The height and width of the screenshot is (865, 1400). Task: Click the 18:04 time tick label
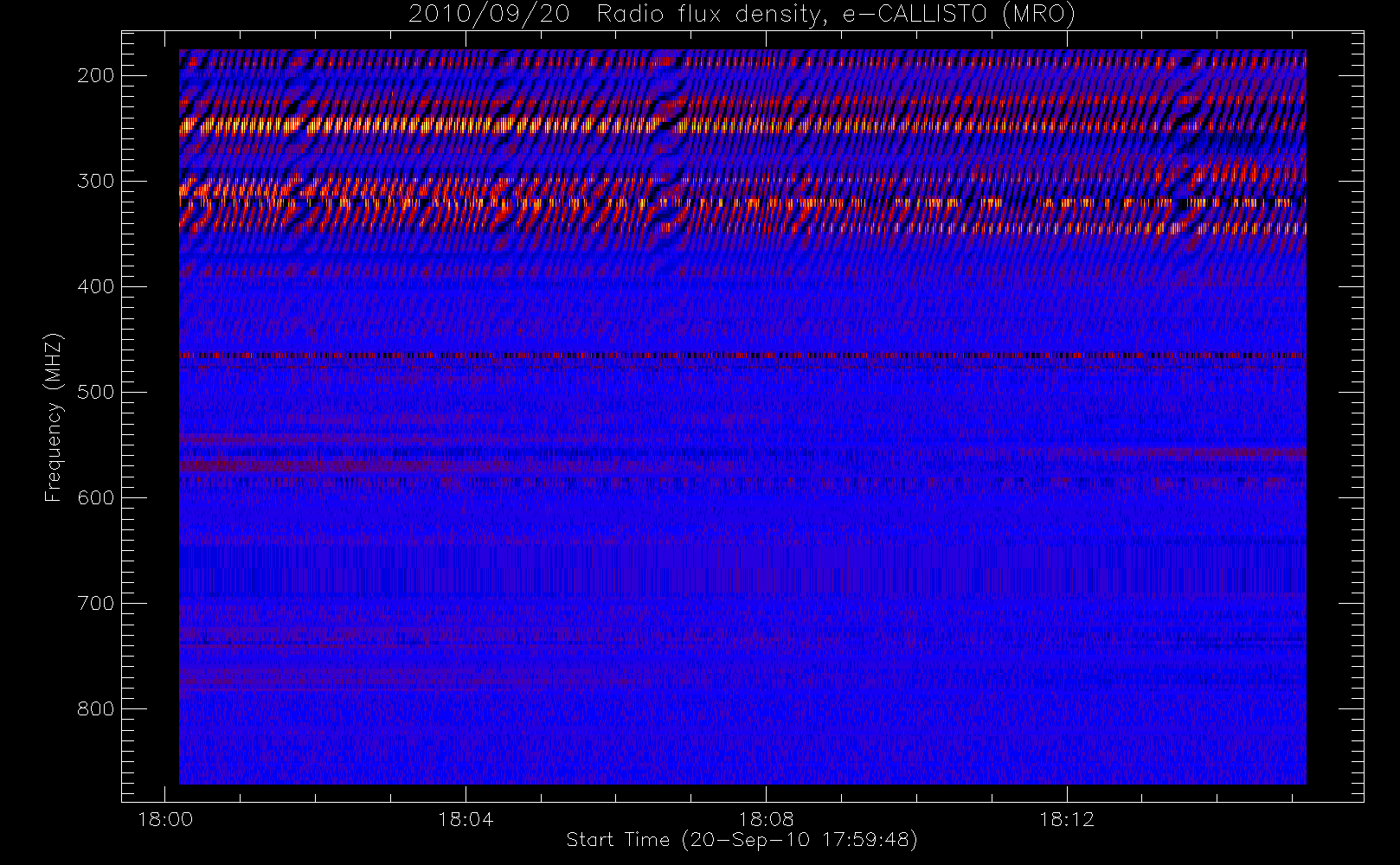tap(466, 818)
